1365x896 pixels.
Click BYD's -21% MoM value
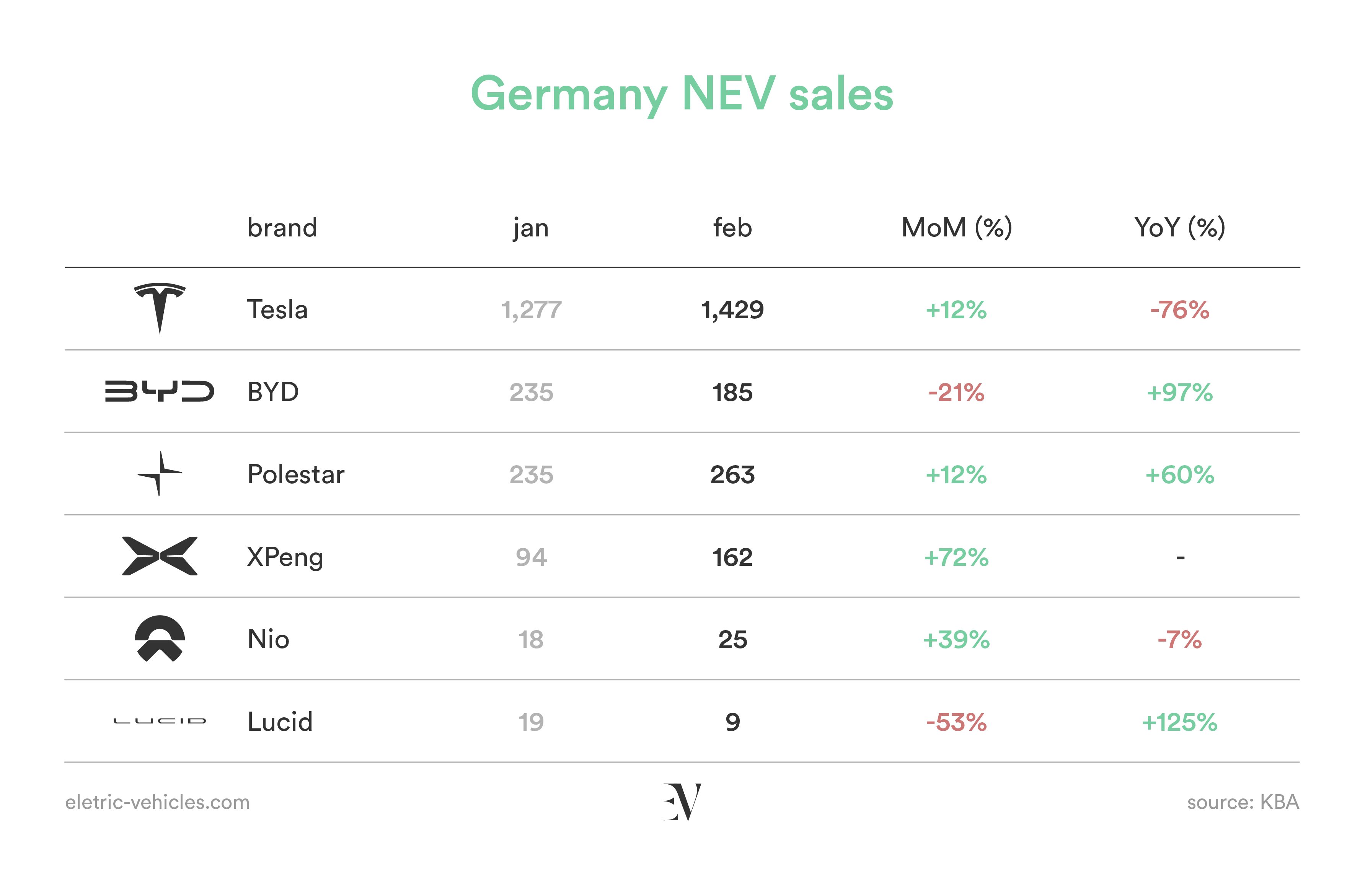(957, 392)
